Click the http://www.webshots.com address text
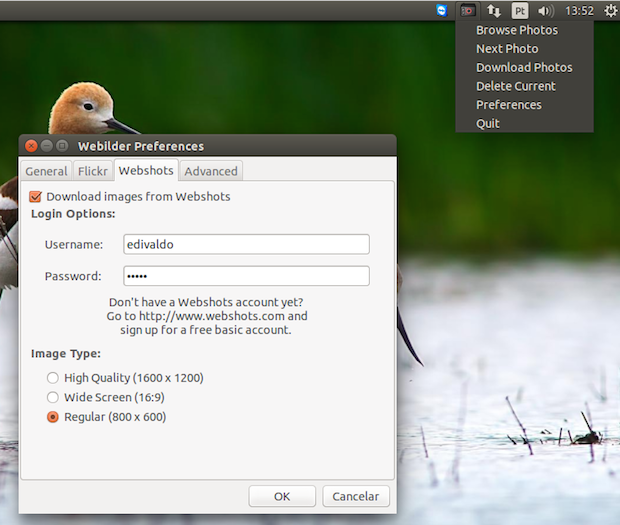Screen dimensions: 620x525 [x=212, y=316]
